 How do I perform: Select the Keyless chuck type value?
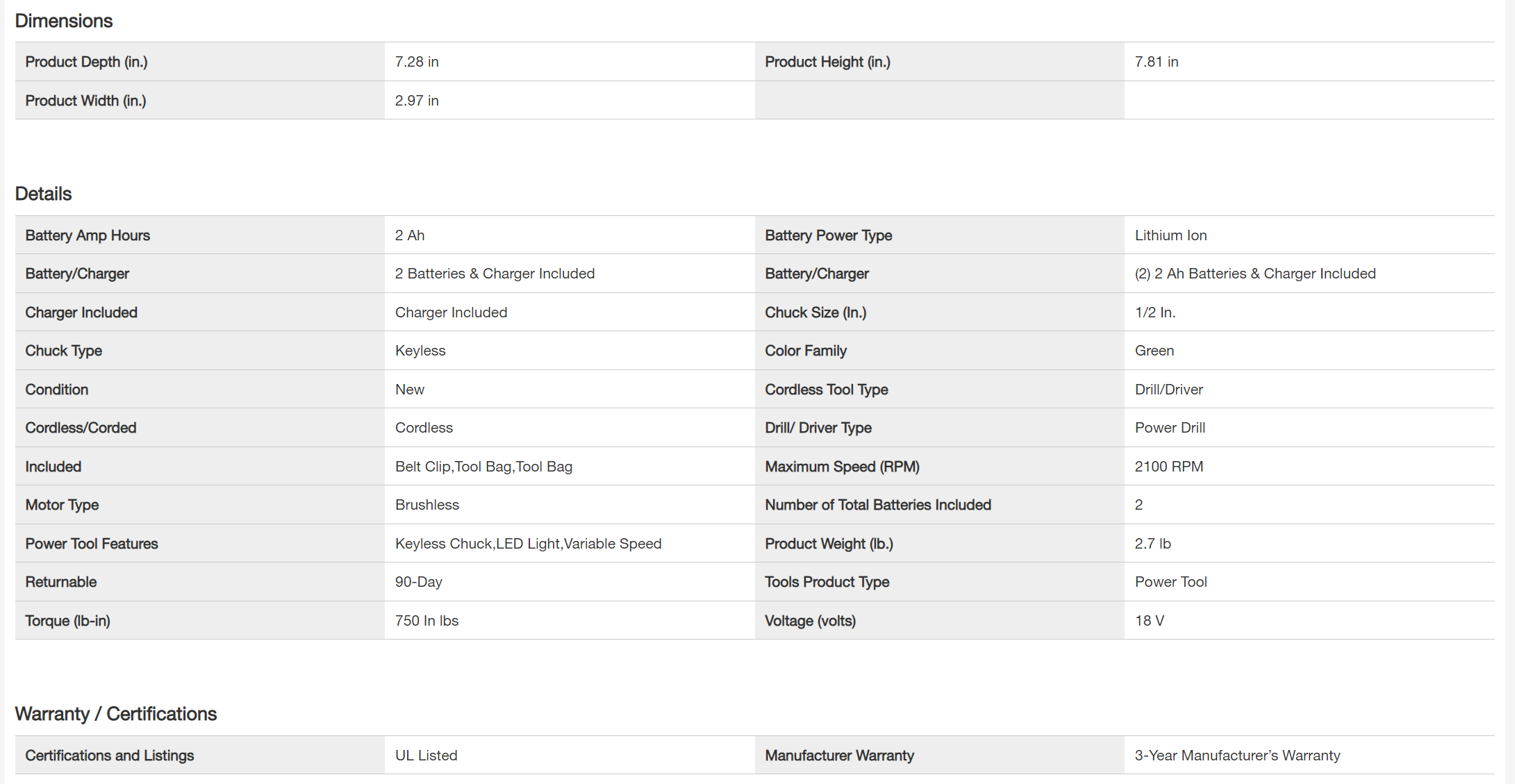[x=420, y=351]
